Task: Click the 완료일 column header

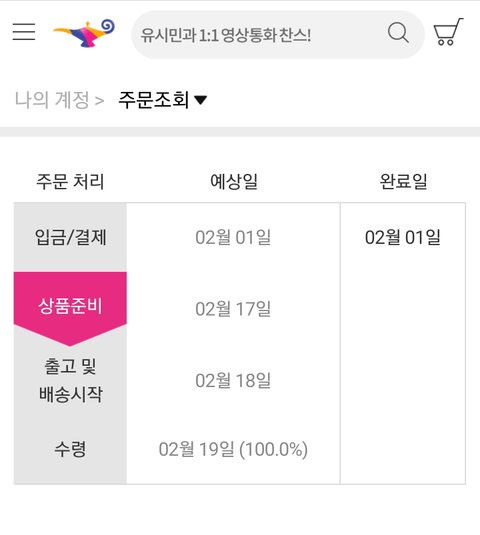Action: click(403, 181)
